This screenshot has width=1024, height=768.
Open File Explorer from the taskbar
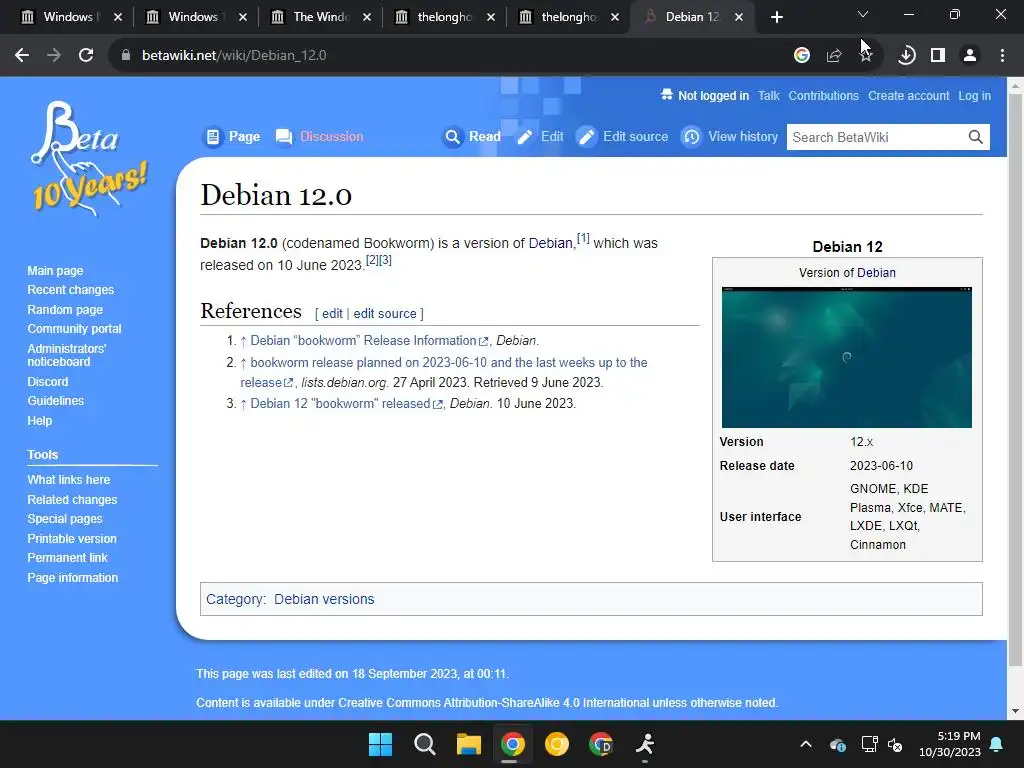pyautogui.click(x=468, y=744)
